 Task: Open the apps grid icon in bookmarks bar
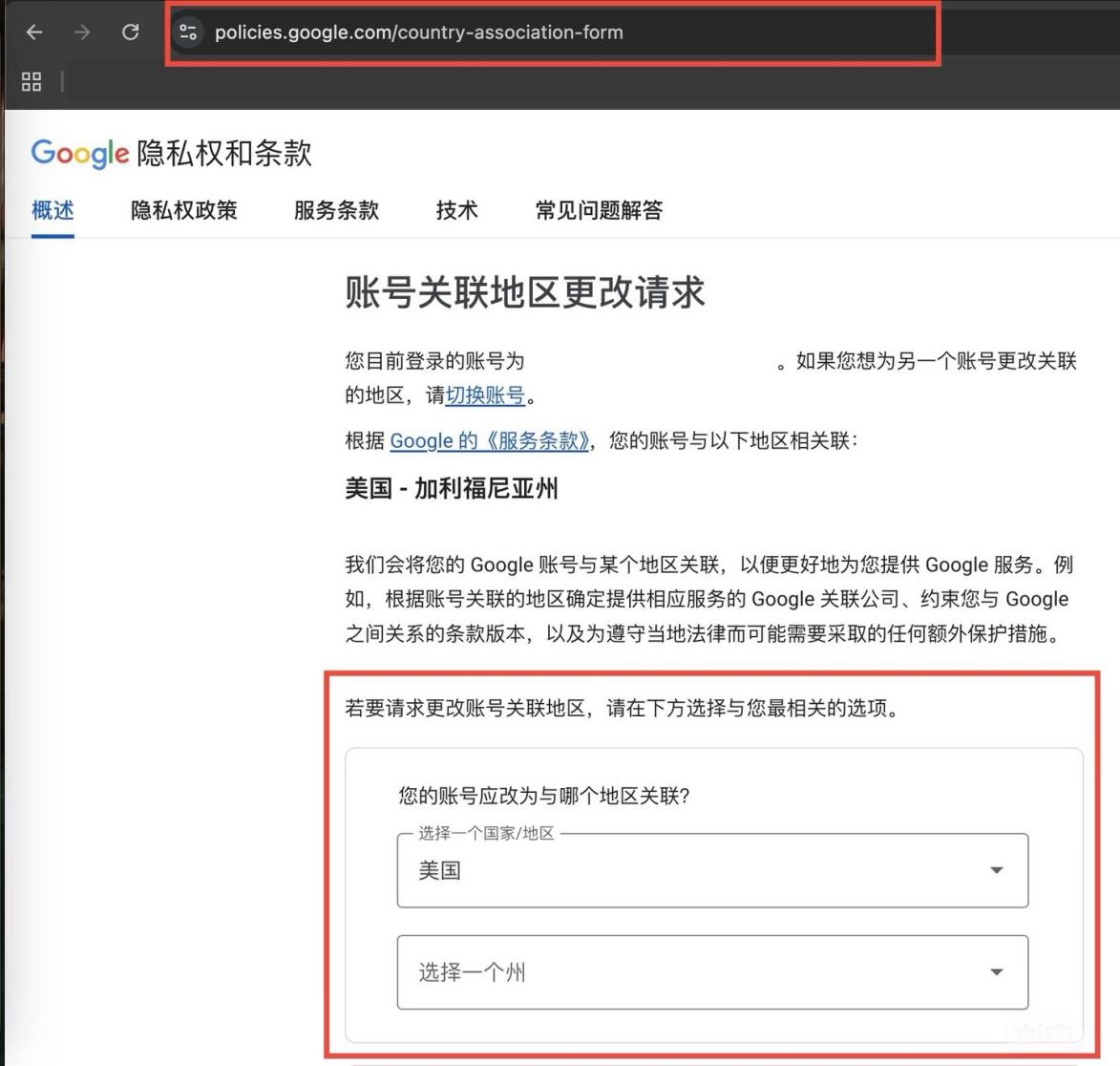(x=32, y=81)
